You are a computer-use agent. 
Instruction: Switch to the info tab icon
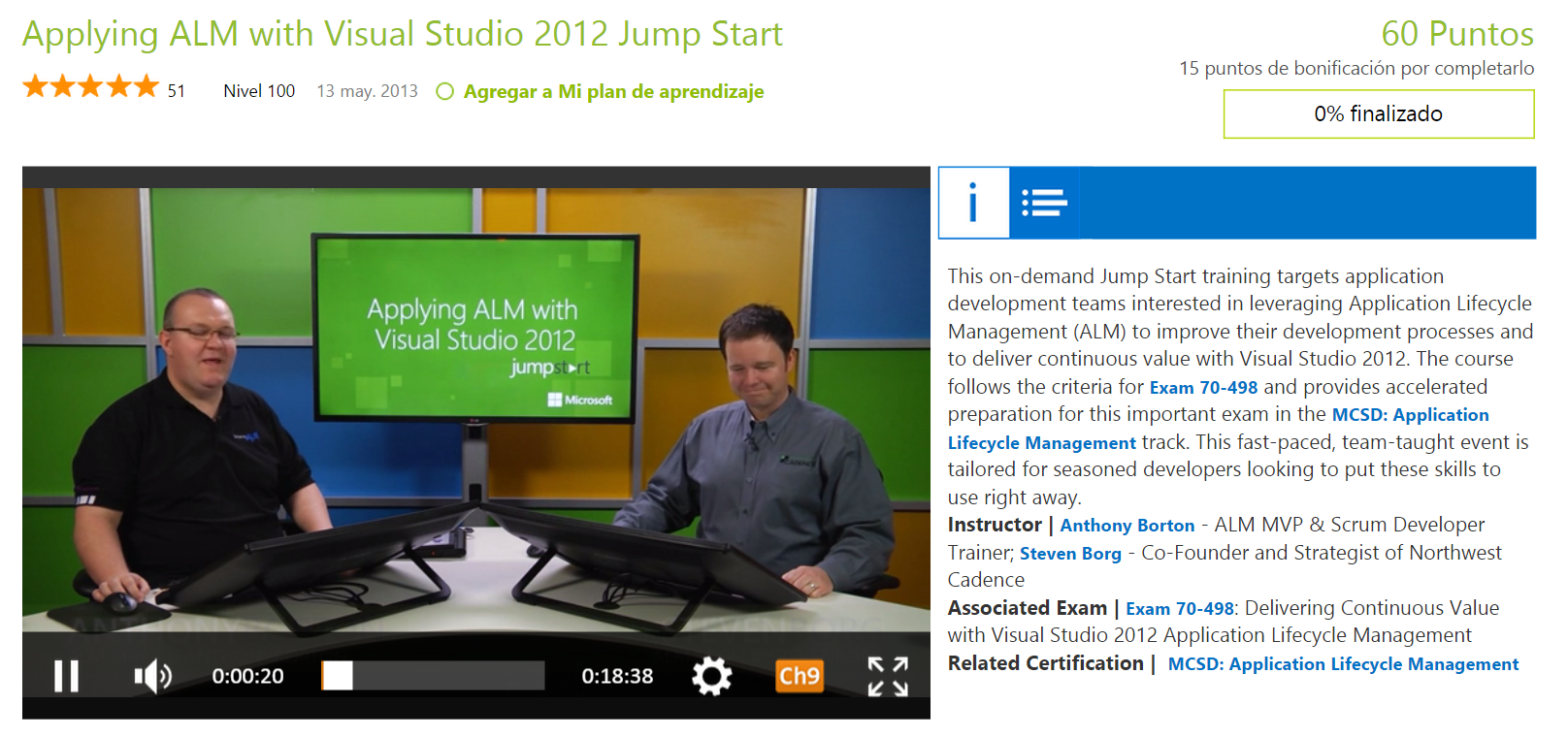point(973,203)
